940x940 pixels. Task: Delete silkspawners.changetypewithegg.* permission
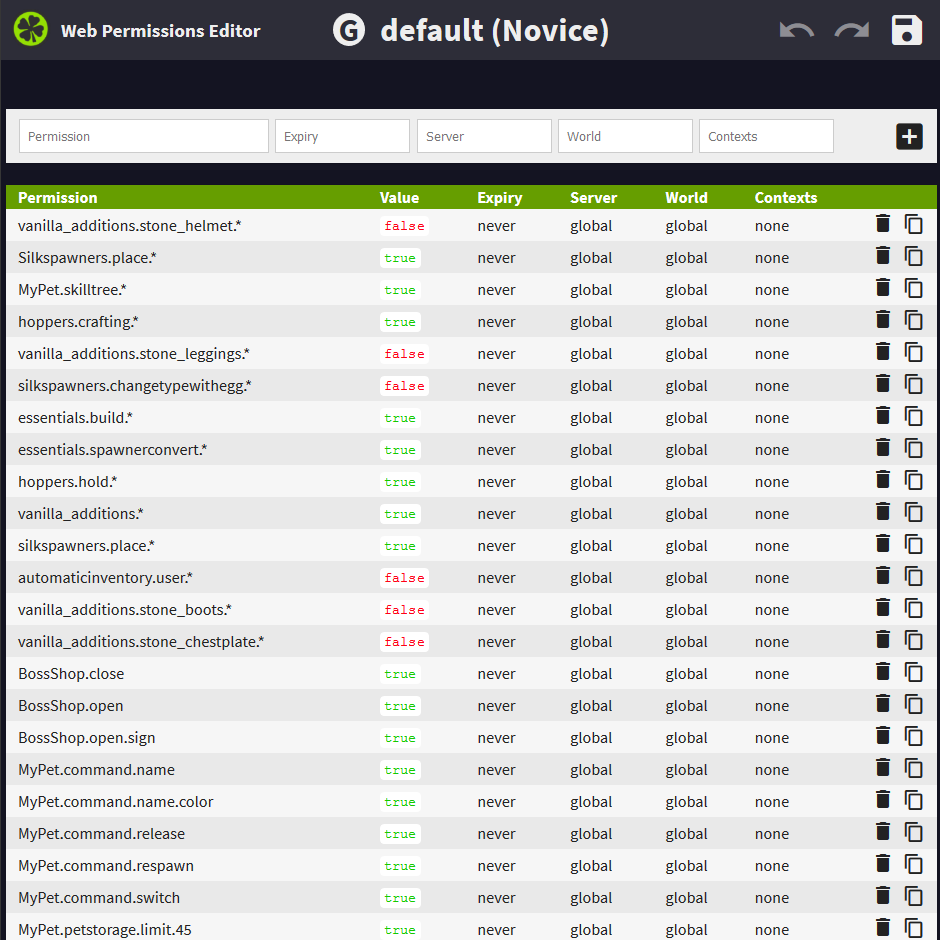(882, 384)
